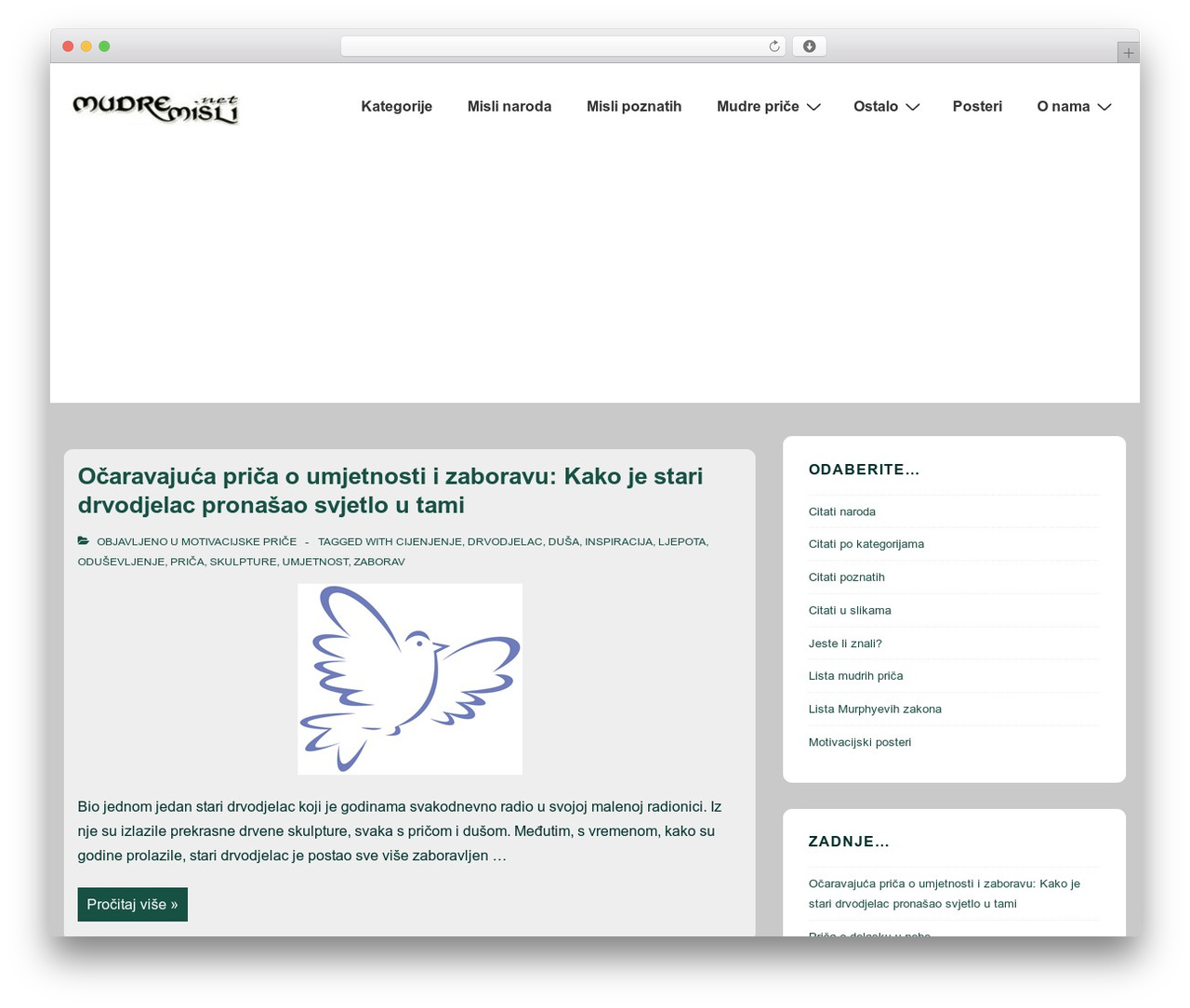Viewport: 1190px width, 1008px height.
Task: Reload the page with the refresh icon
Action: pyautogui.click(x=774, y=46)
